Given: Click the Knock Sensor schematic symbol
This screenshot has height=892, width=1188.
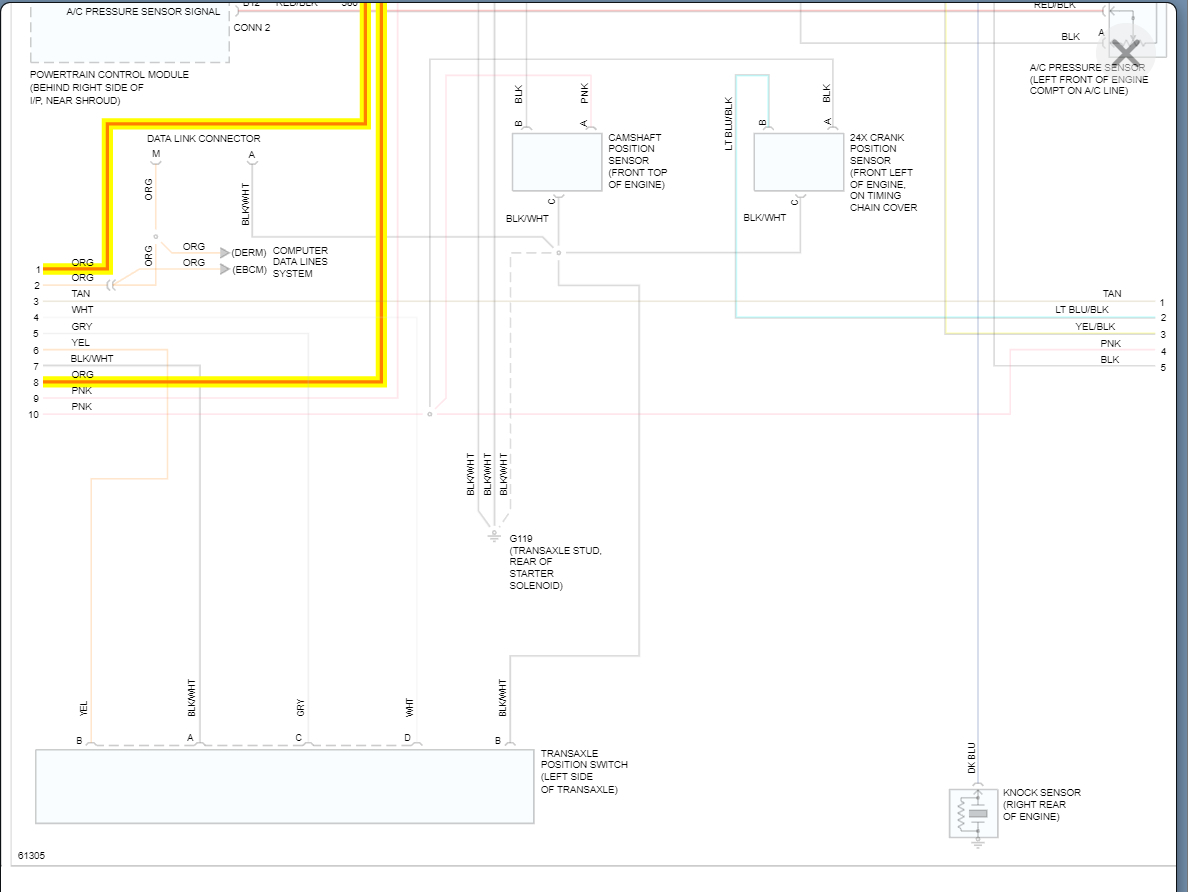Looking at the screenshot, I should 974,814.
